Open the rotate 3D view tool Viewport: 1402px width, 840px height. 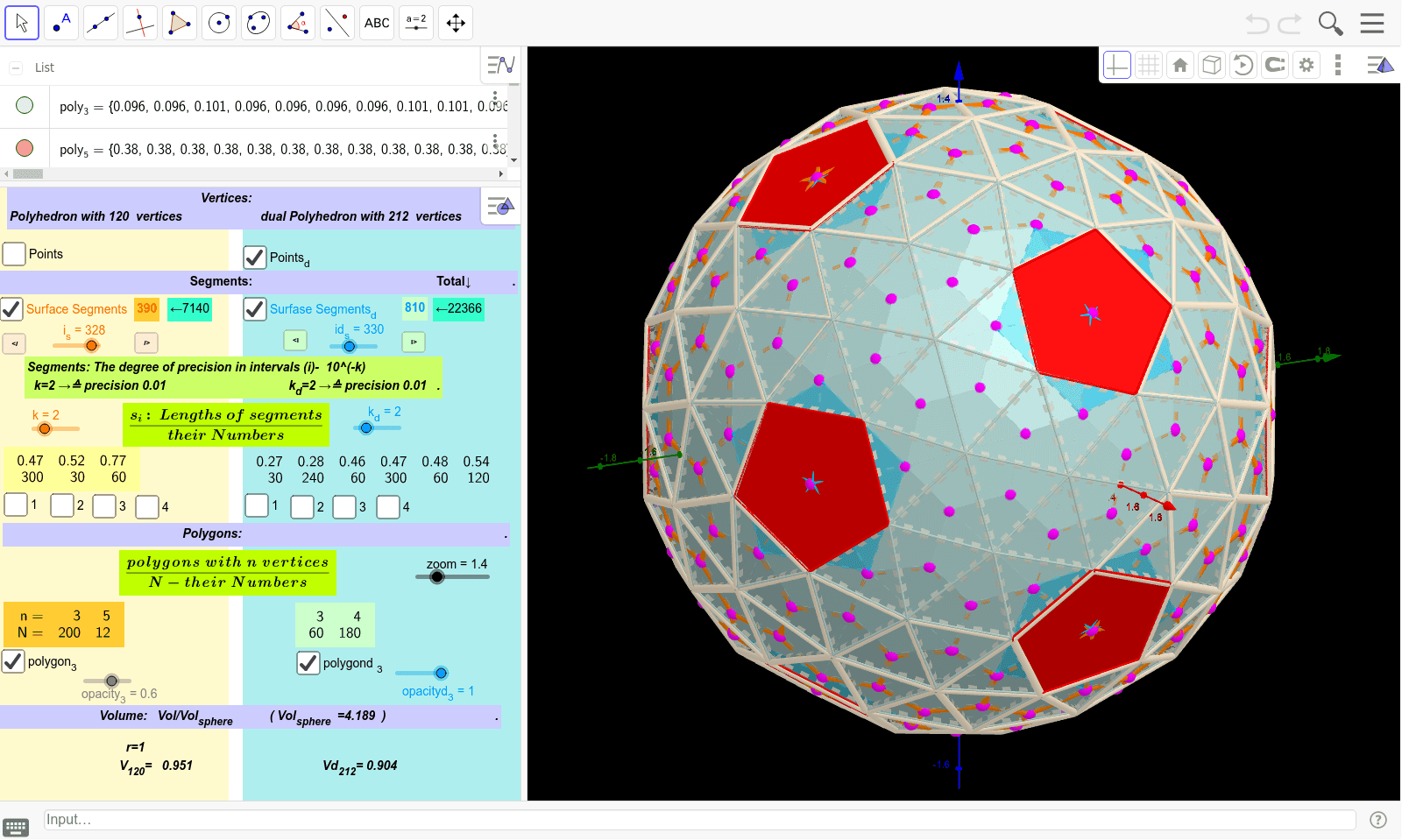click(1243, 64)
